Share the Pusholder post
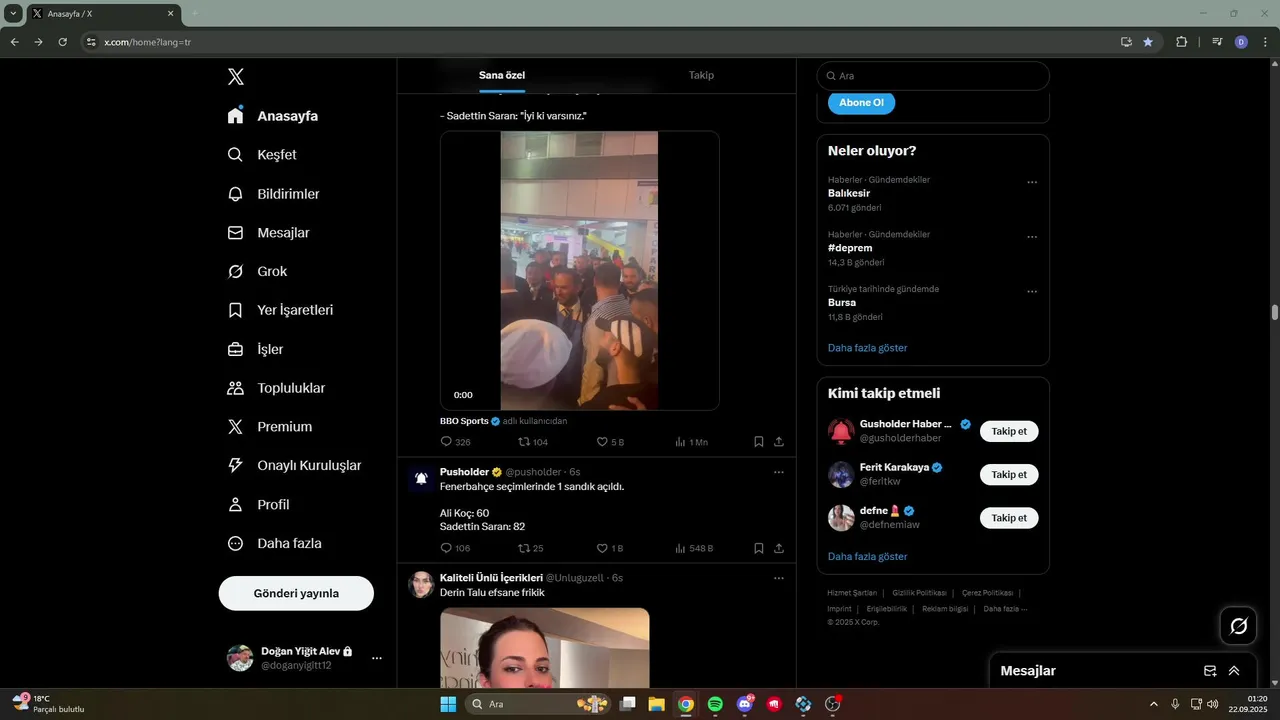 [x=779, y=548]
